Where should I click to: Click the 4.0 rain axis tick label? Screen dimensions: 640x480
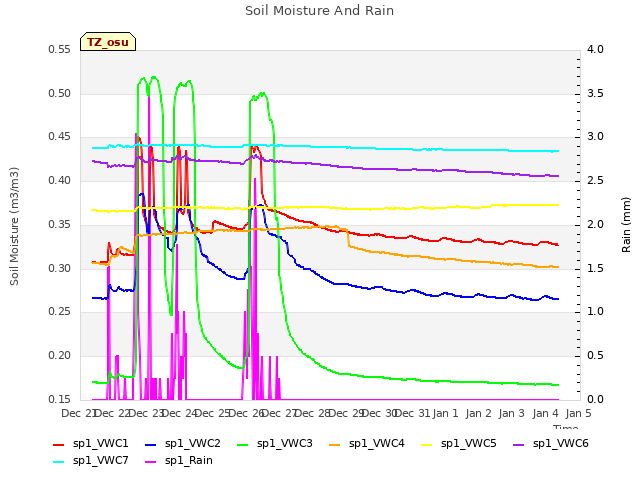point(595,49)
